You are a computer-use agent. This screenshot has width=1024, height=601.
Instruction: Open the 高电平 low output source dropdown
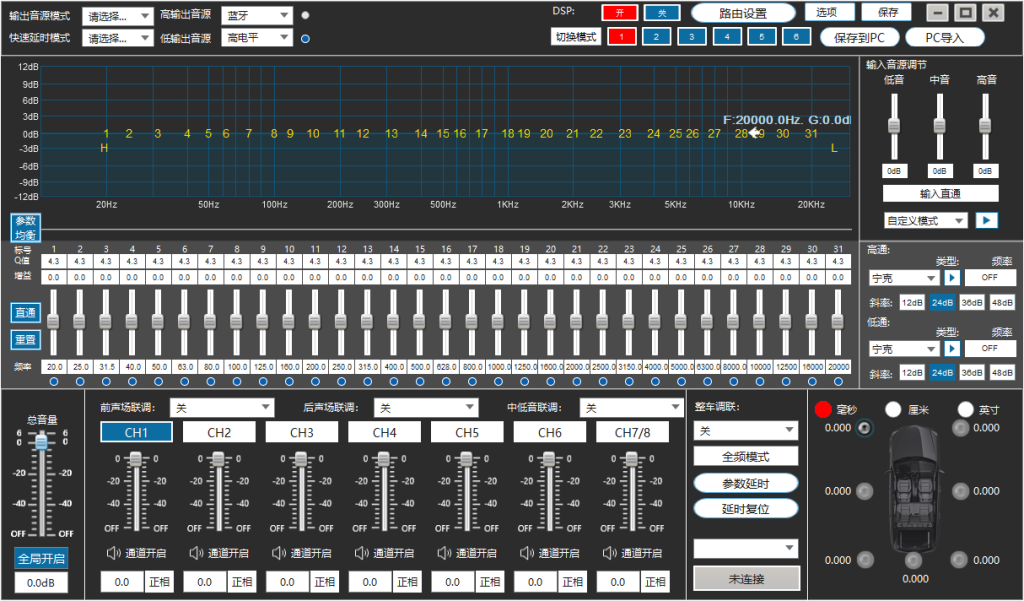[x=257, y=38]
